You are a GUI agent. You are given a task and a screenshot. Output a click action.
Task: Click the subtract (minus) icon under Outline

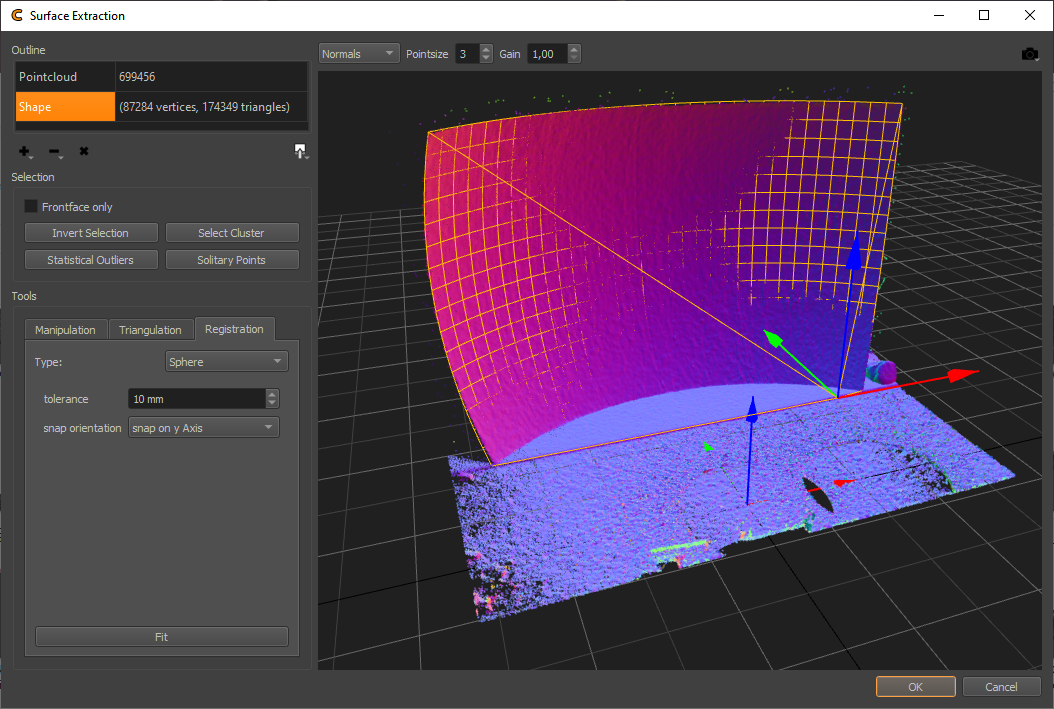click(54, 151)
